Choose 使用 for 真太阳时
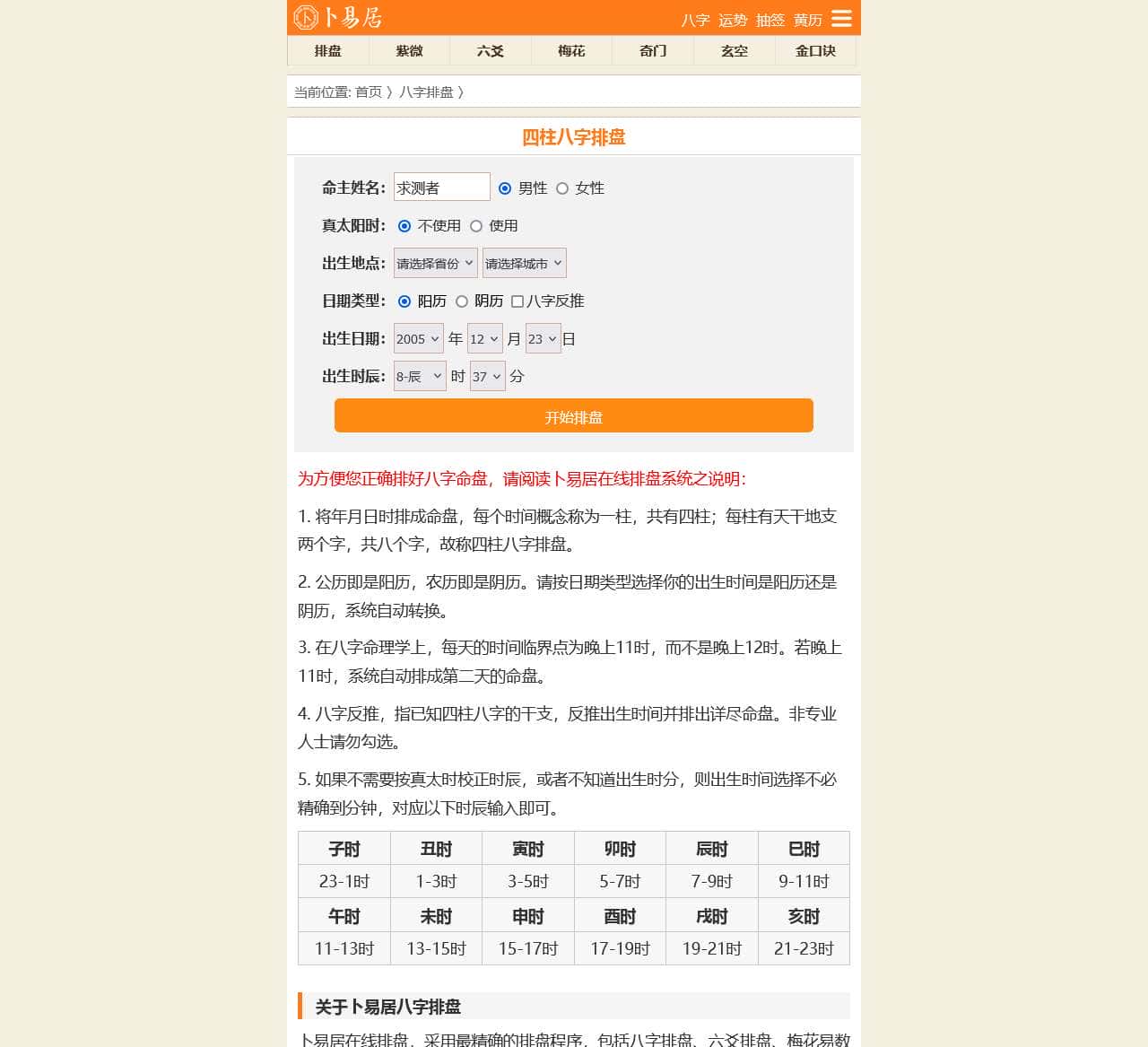This screenshot has height=1047, width=1148. click(476, 226)
